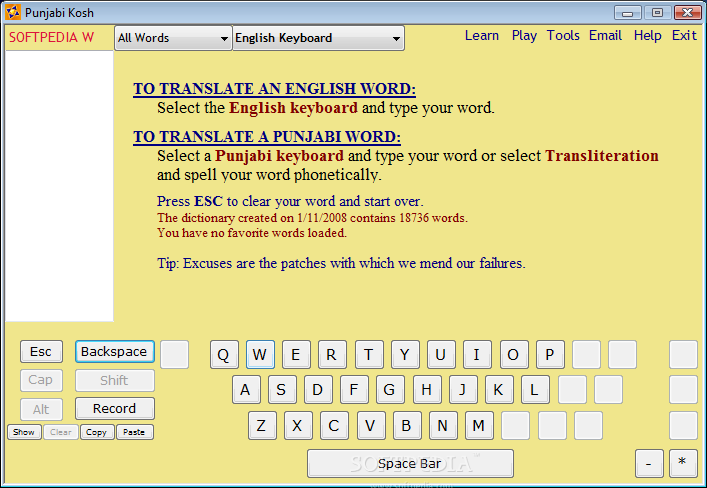The image size is (707, 488).
Task: Click the N key
Action: [x=443, y=425]
